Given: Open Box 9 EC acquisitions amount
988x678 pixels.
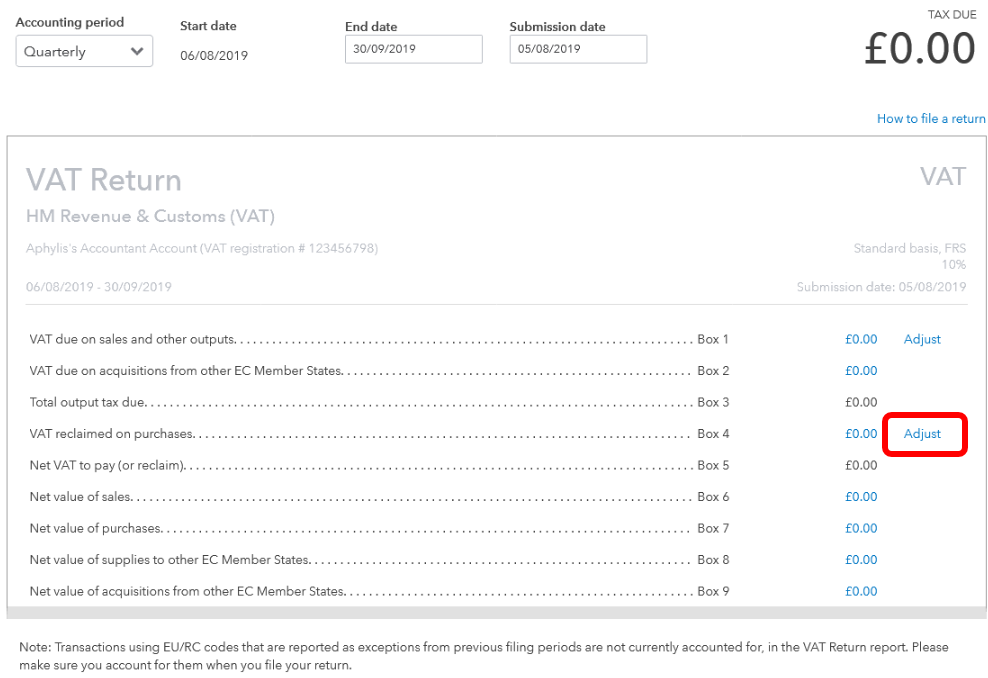Looking at the screenshot, I should point(860,591).
